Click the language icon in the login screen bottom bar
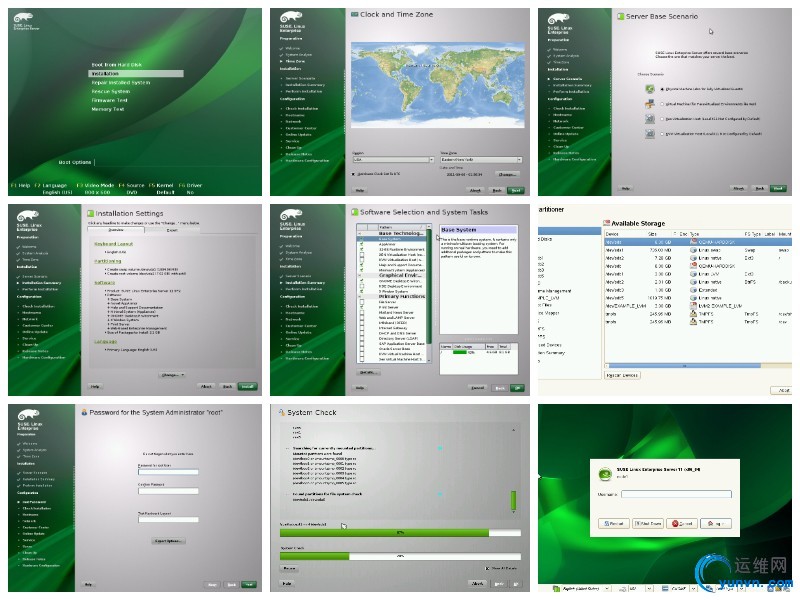 (x=556, y=588)
